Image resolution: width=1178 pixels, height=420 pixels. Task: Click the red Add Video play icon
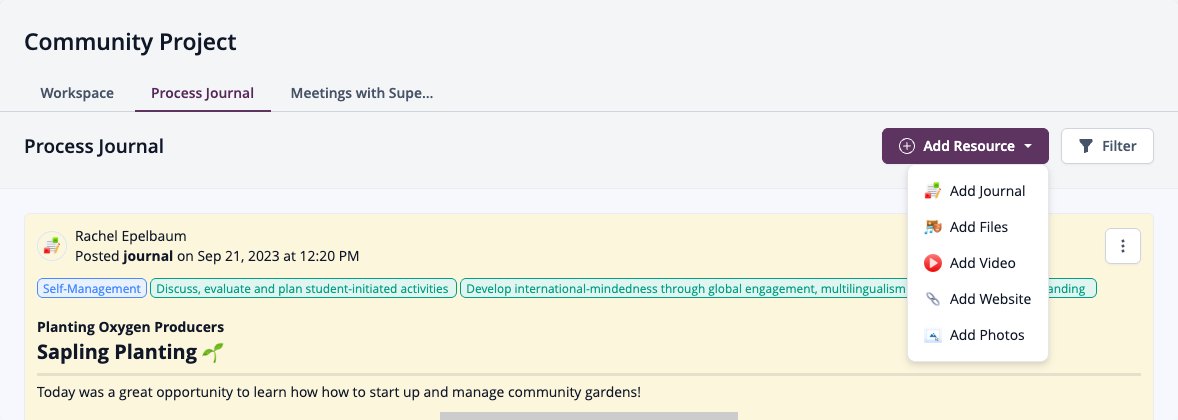tap(932, 263)
